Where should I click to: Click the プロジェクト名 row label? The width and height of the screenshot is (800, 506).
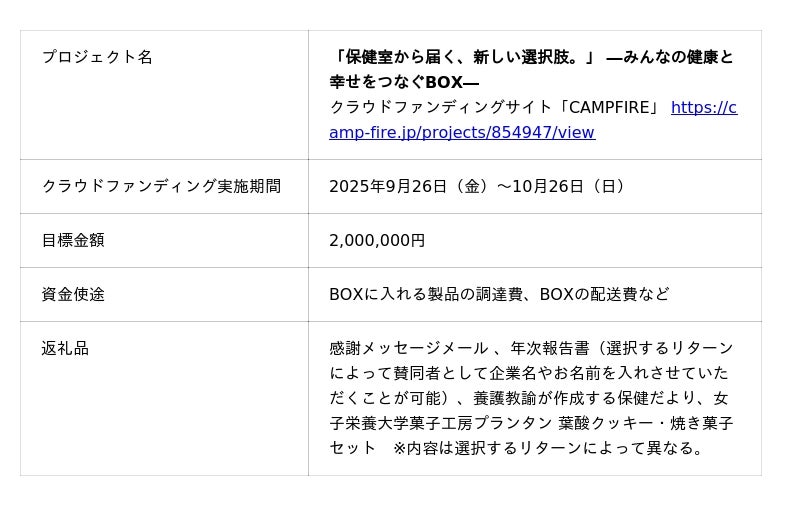click(97, 57)
